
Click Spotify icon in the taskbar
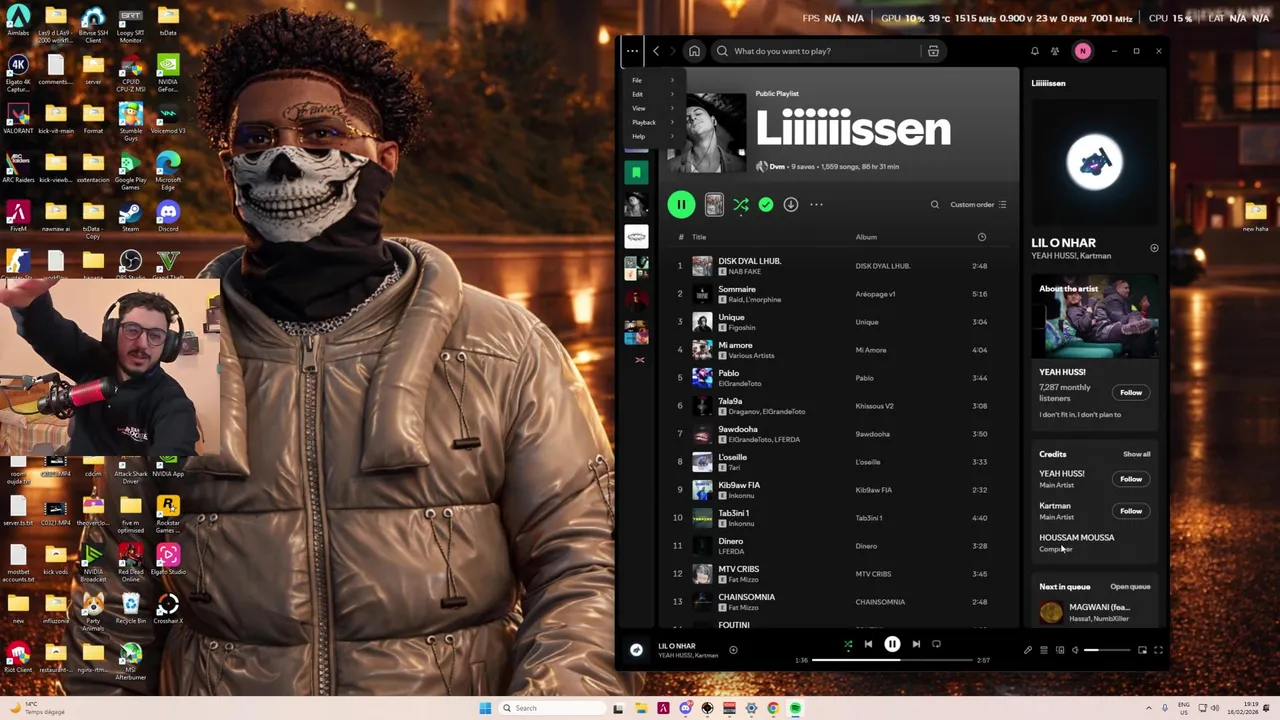point(795,708)
